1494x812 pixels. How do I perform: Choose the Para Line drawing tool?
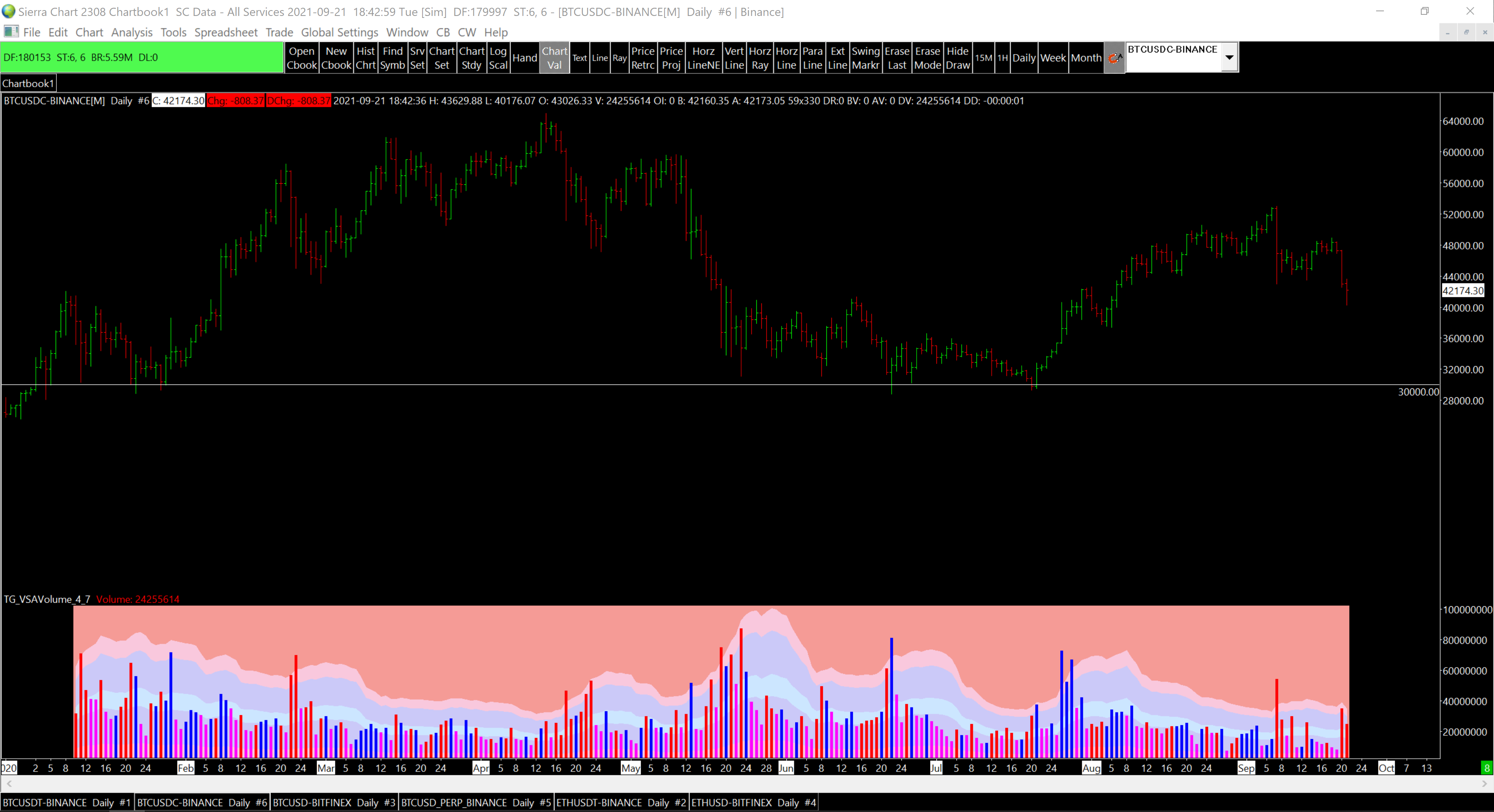[x=812, y=58]
